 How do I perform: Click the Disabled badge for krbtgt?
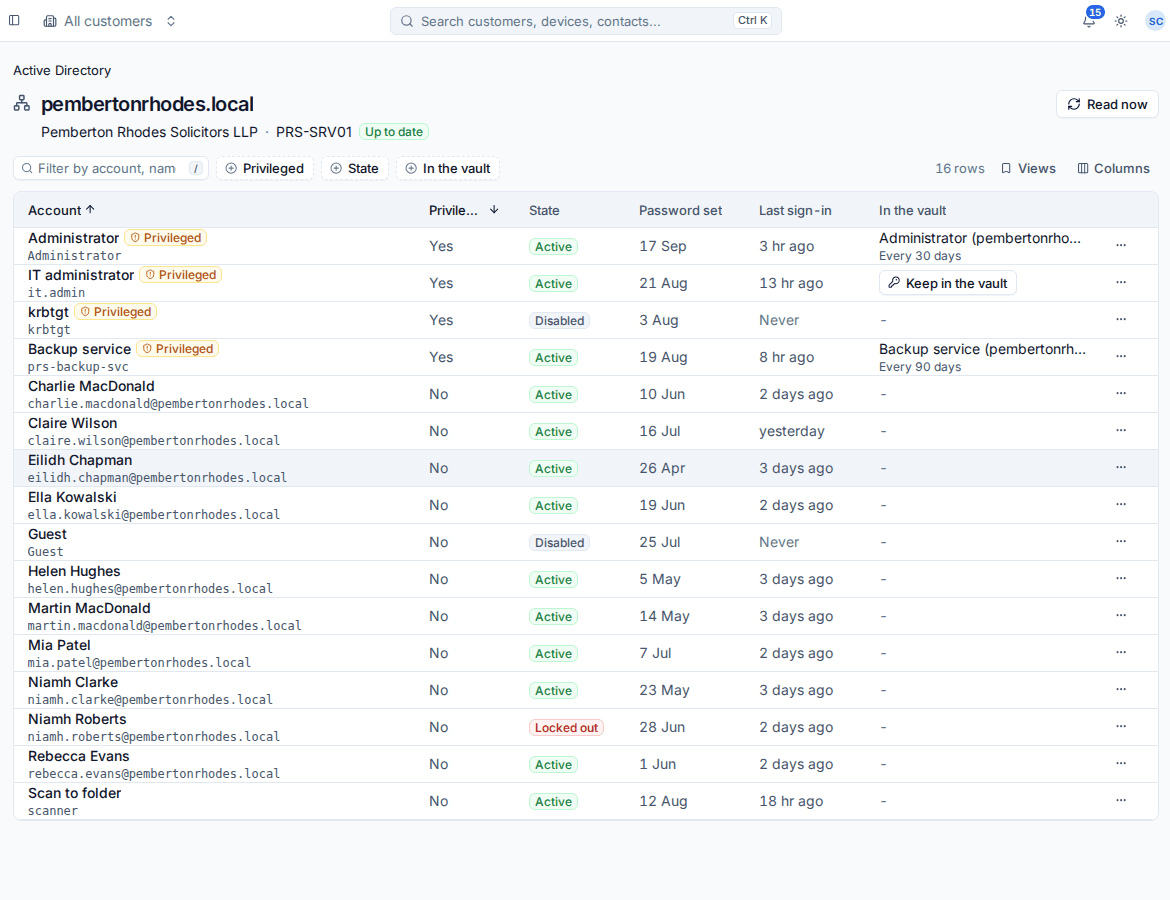click(x=559, y=321)
